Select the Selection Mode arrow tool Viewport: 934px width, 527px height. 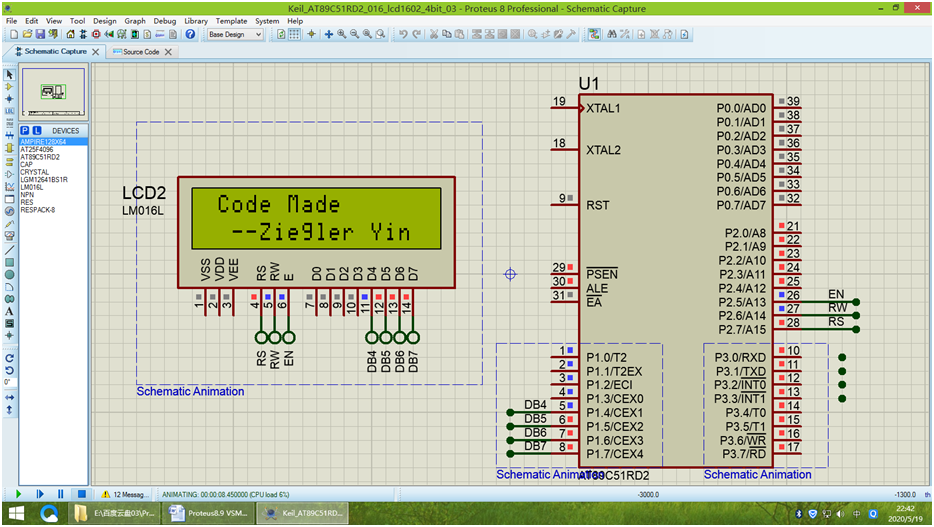(x=9, y=74)
